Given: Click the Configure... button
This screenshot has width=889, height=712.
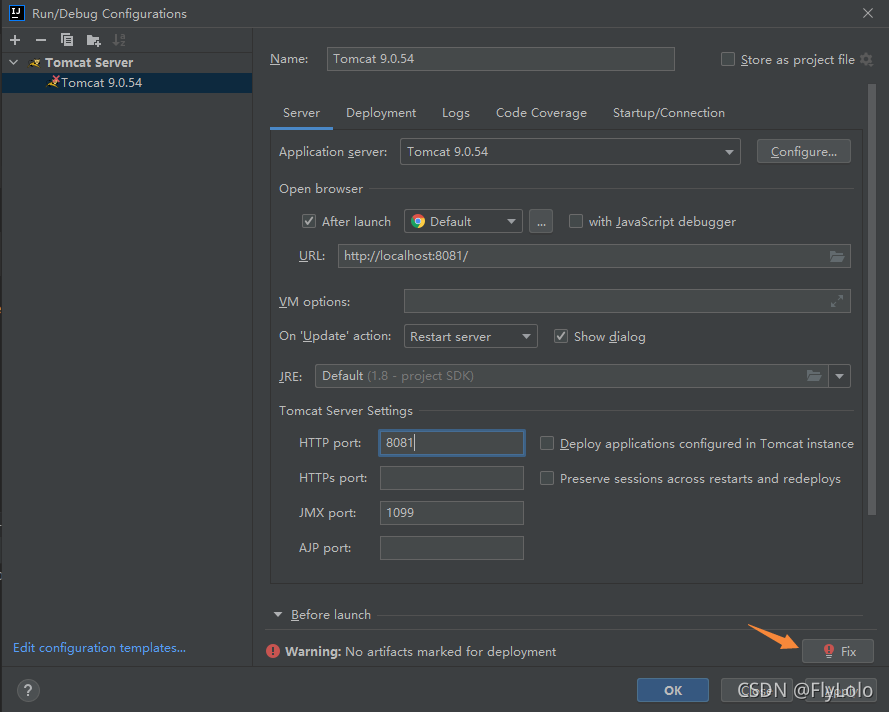Looking at the screenshot, I should 803,151.
